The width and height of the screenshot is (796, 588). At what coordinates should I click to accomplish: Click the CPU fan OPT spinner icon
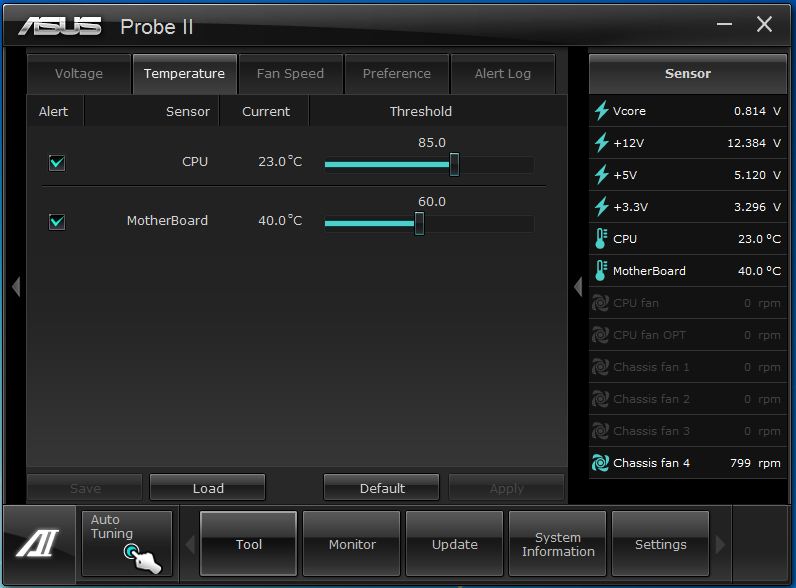pyautogui.click(x=600, y=335)
